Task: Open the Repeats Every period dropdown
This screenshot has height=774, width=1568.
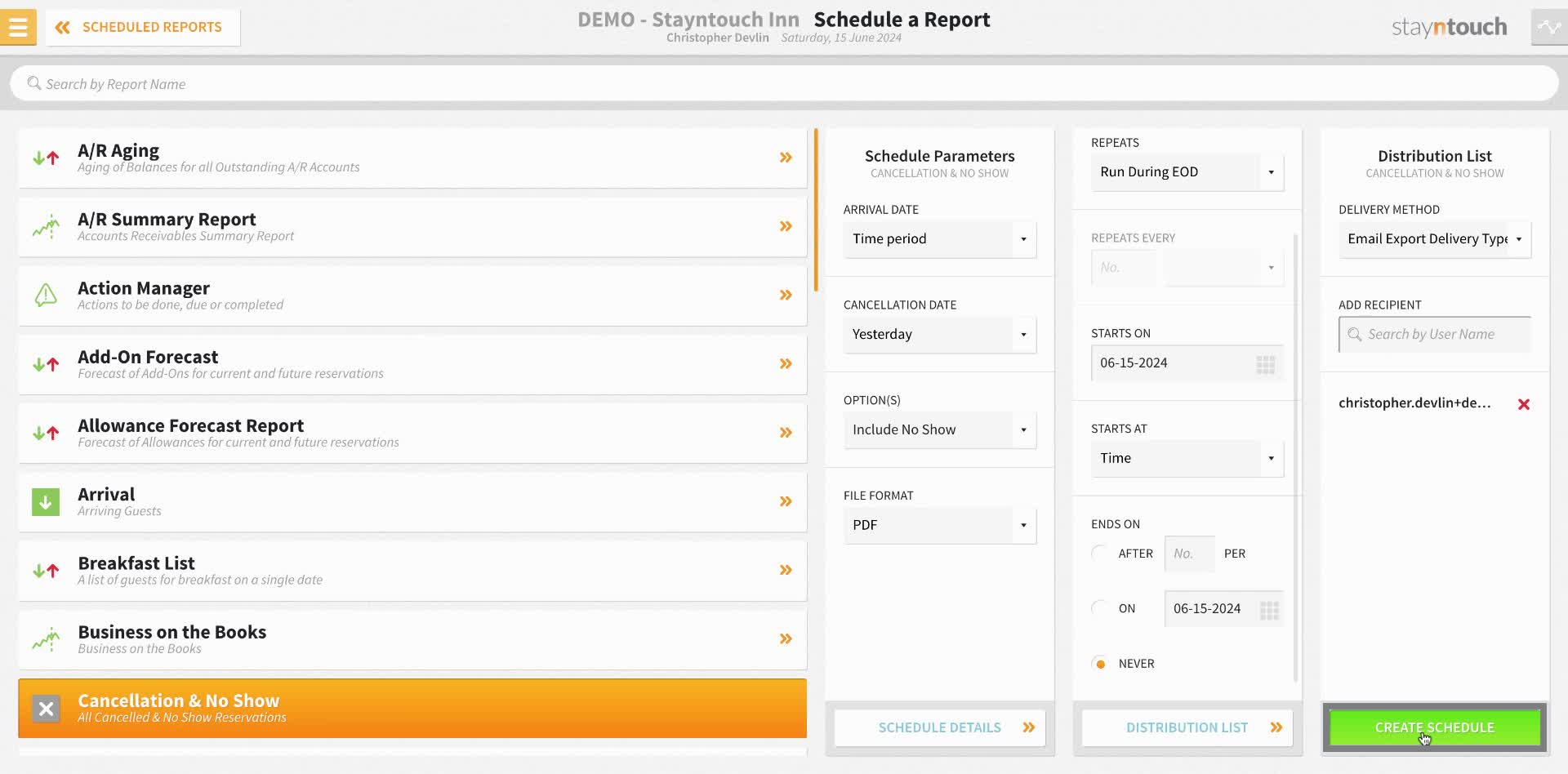Action: click(x=1224, y=268)
